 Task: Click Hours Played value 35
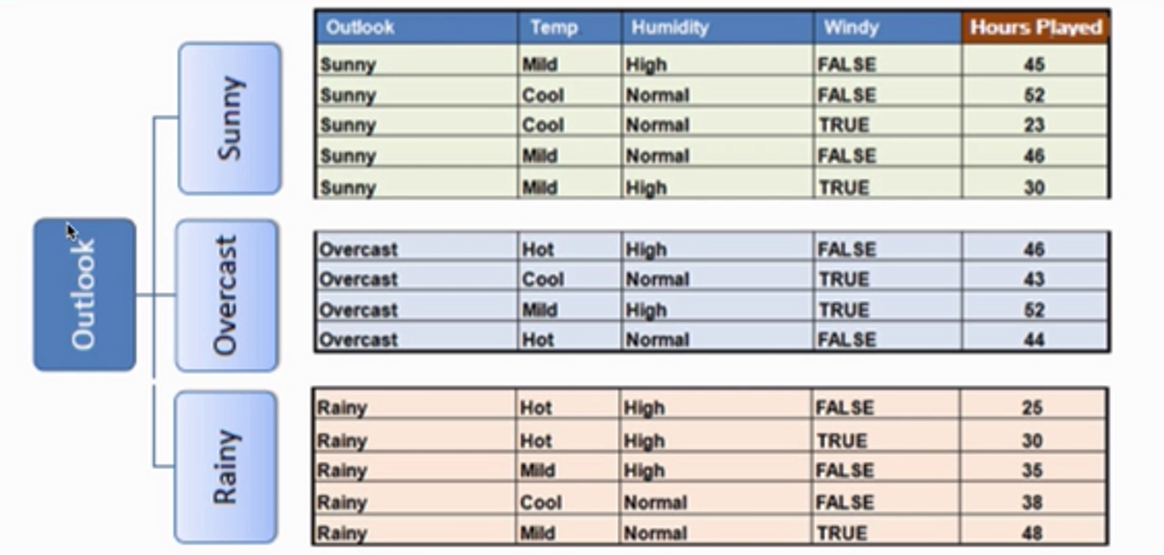(1032, 471)
